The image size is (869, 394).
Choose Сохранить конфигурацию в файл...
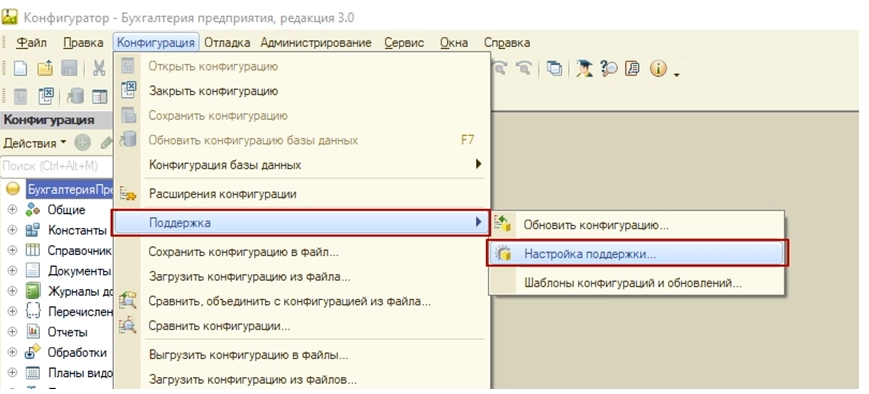(x=302, y=252)
